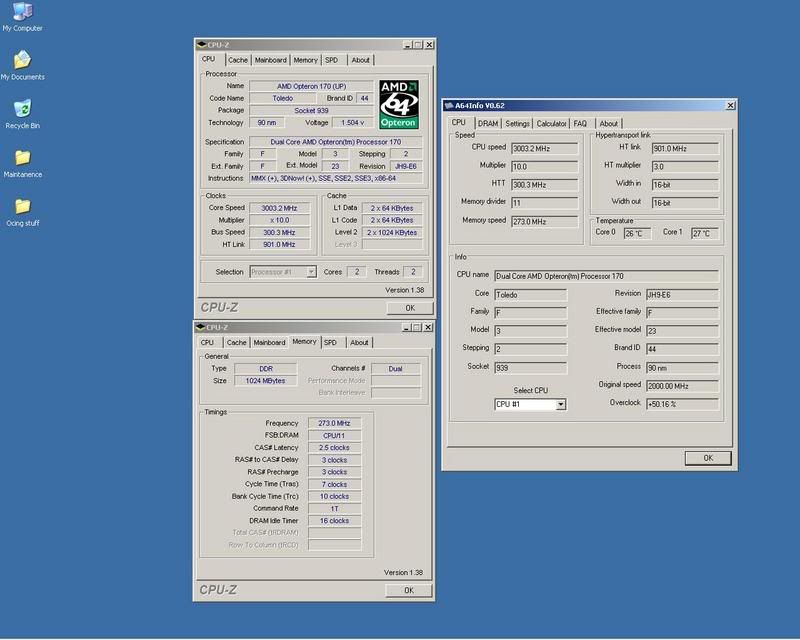Open Cache tab in bottom CPU-Z window

point(236,342)
